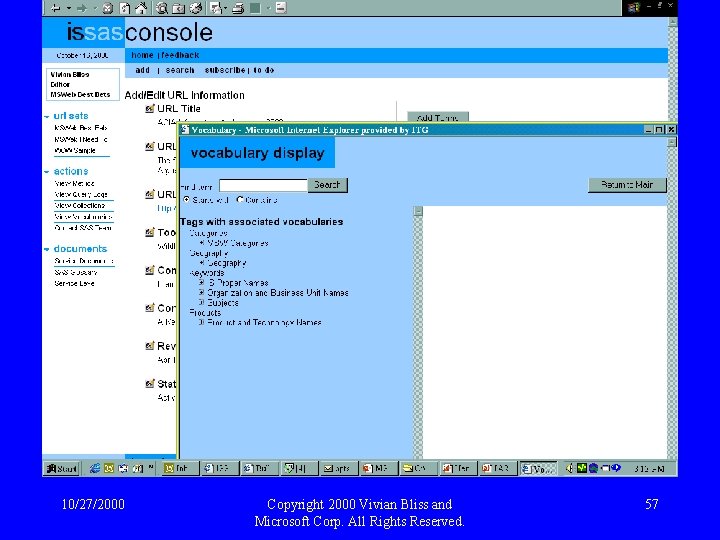720x540 pixels.
Task: Go to the Home page icon
Action: (x=142, y=8)
